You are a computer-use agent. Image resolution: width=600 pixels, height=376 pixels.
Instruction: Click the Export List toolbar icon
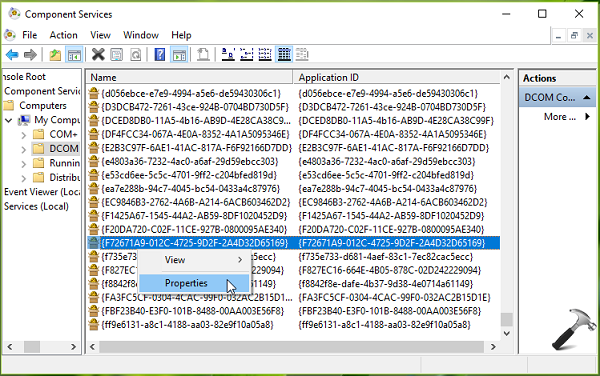pyautogui.click(x=203, y=55)
